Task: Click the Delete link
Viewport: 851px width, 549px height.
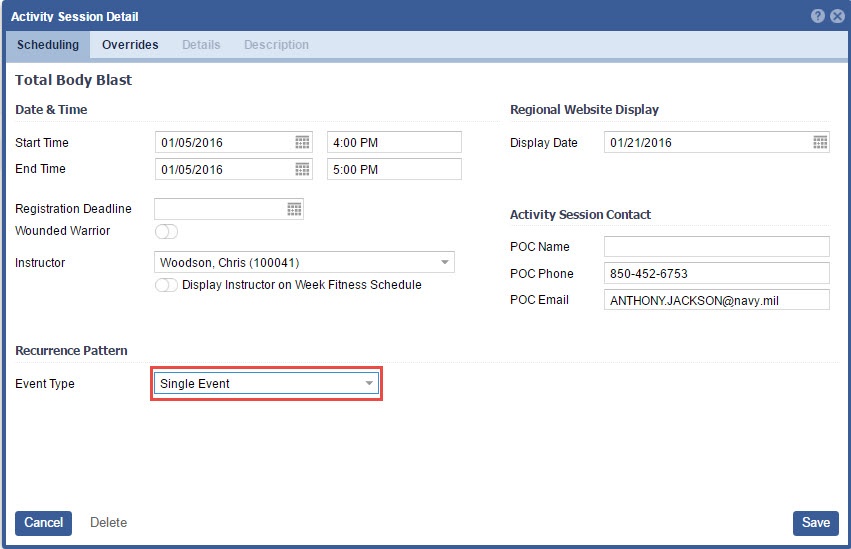Action: pos(108,523)
